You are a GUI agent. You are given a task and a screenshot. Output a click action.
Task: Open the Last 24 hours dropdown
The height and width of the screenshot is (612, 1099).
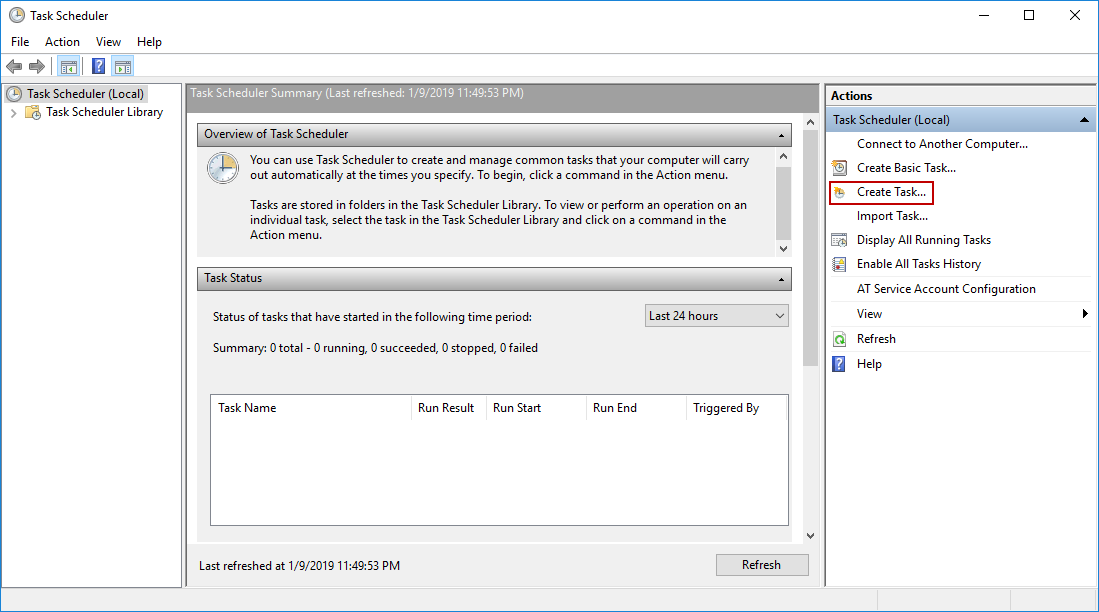click(716, 316)
